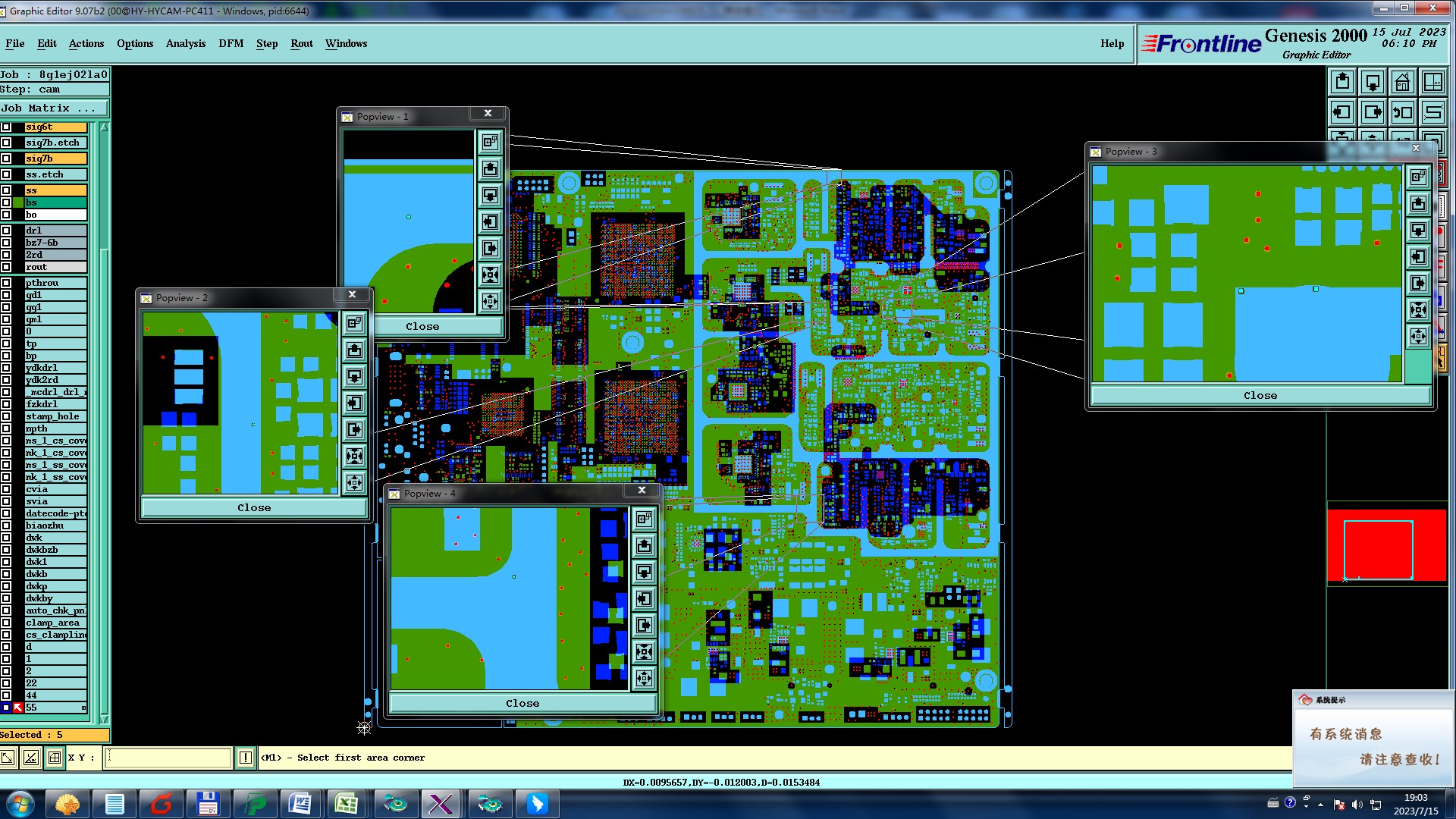Toggle checkbox for layer drl
The width and height of the screenshot is (1456, 819).
click(6, 231)
